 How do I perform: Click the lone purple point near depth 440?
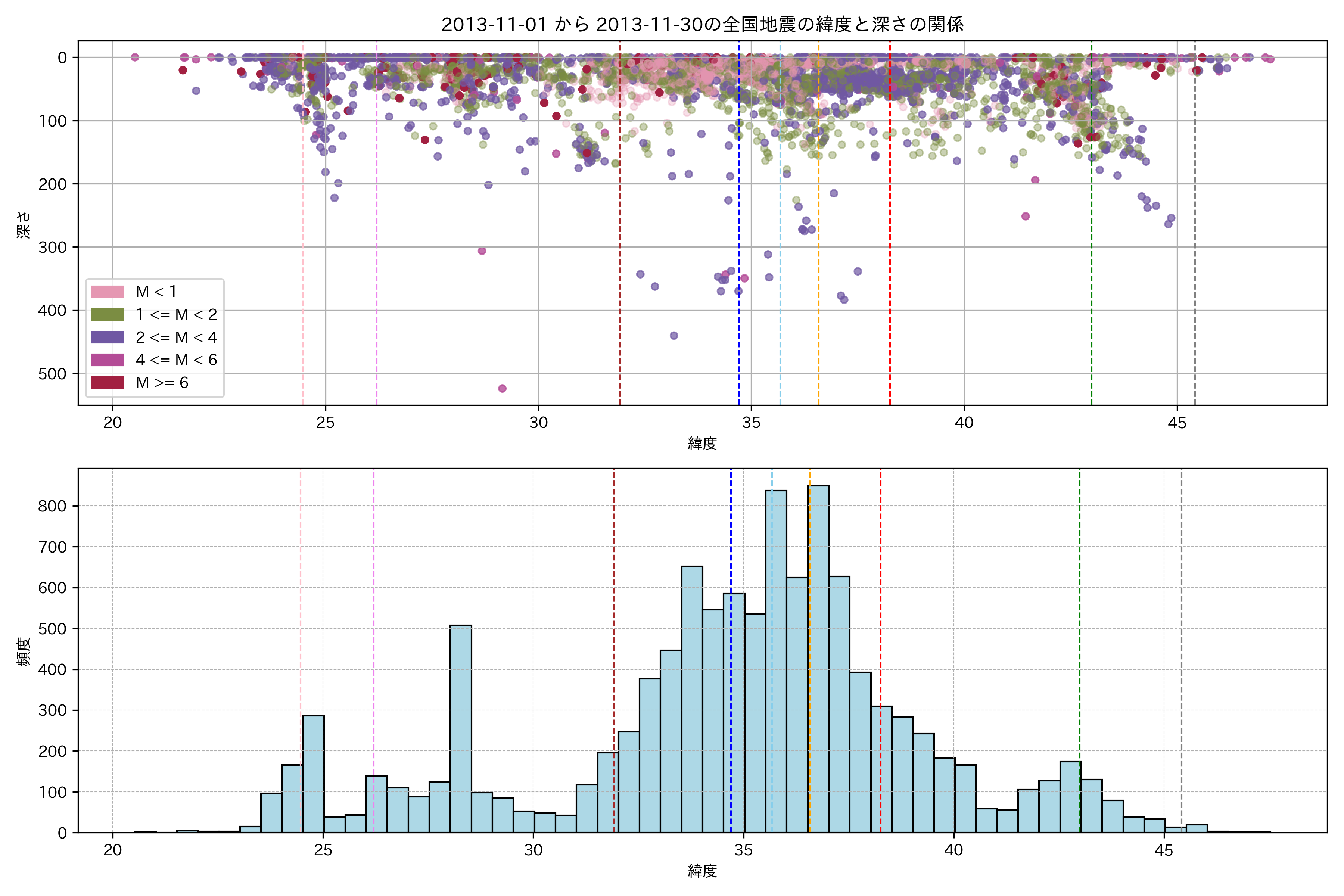click(674, 335)
